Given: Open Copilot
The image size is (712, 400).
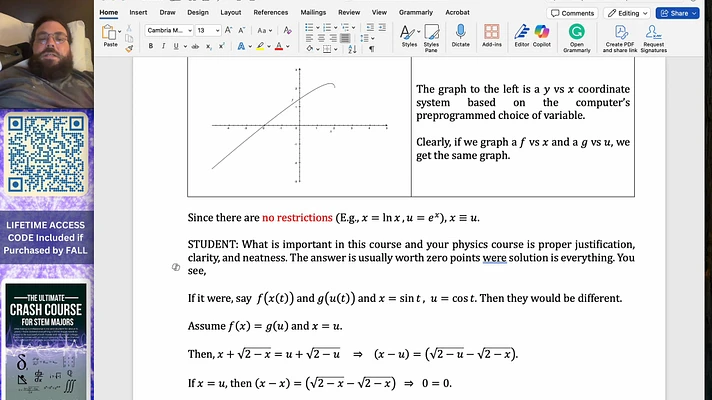Looking at the screenshot, I should [x=541, y=36].
